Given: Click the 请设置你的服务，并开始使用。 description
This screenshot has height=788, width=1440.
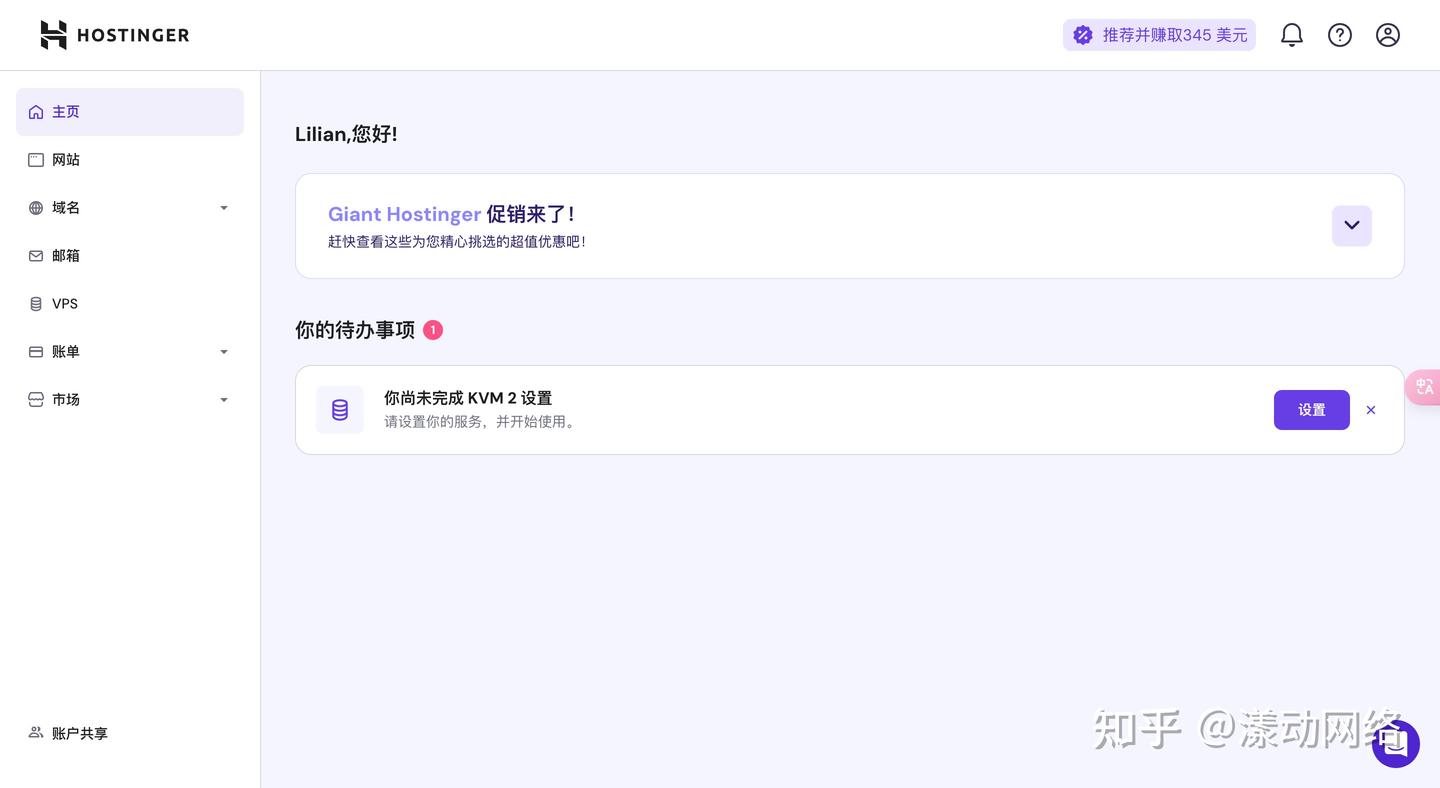Looking at the screenshot, I should (x=482, y=422).
